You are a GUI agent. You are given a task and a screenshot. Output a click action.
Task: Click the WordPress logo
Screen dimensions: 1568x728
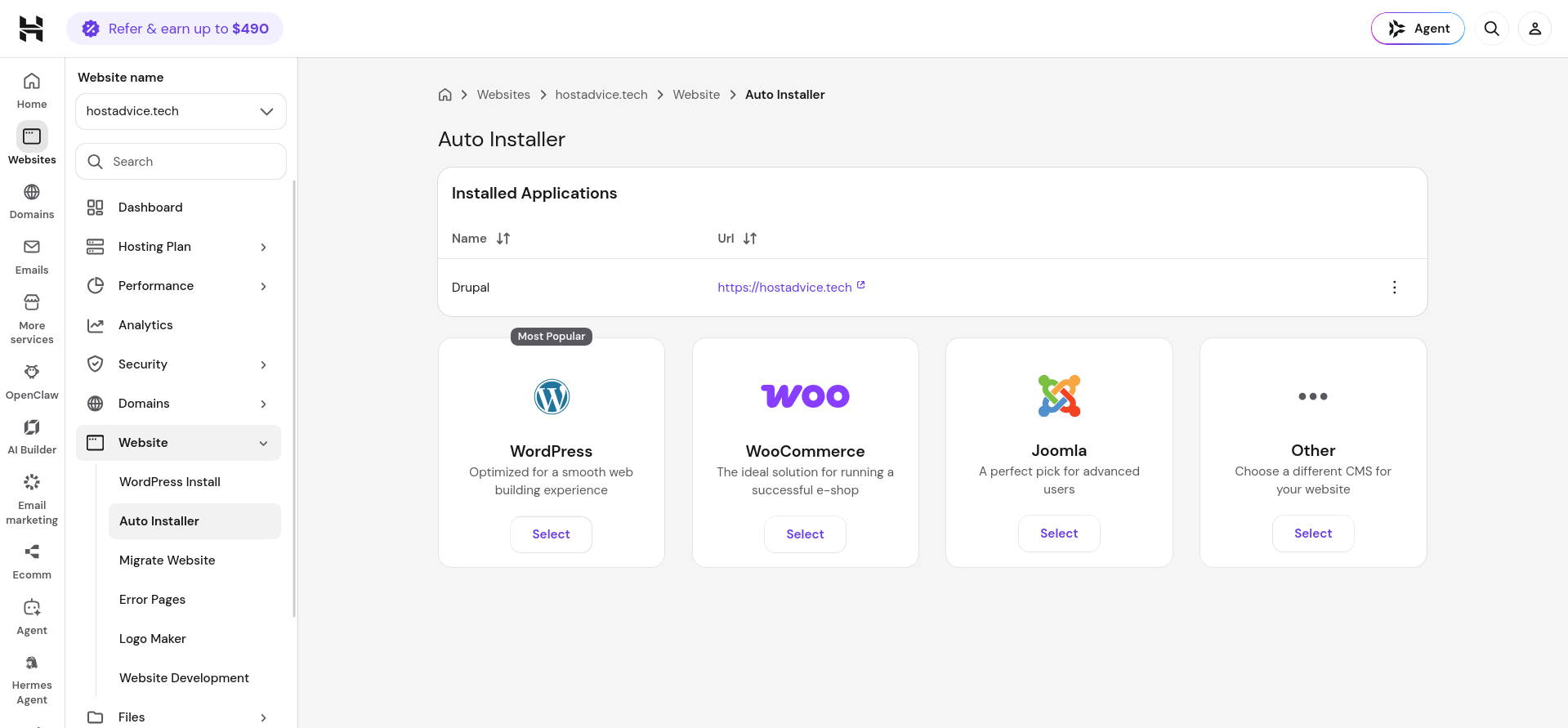[552, 397]
